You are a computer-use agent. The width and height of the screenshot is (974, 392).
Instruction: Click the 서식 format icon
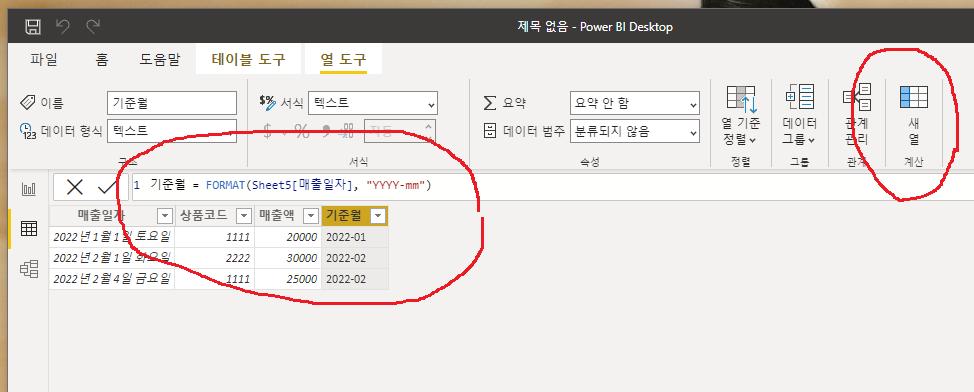point(268,103)
